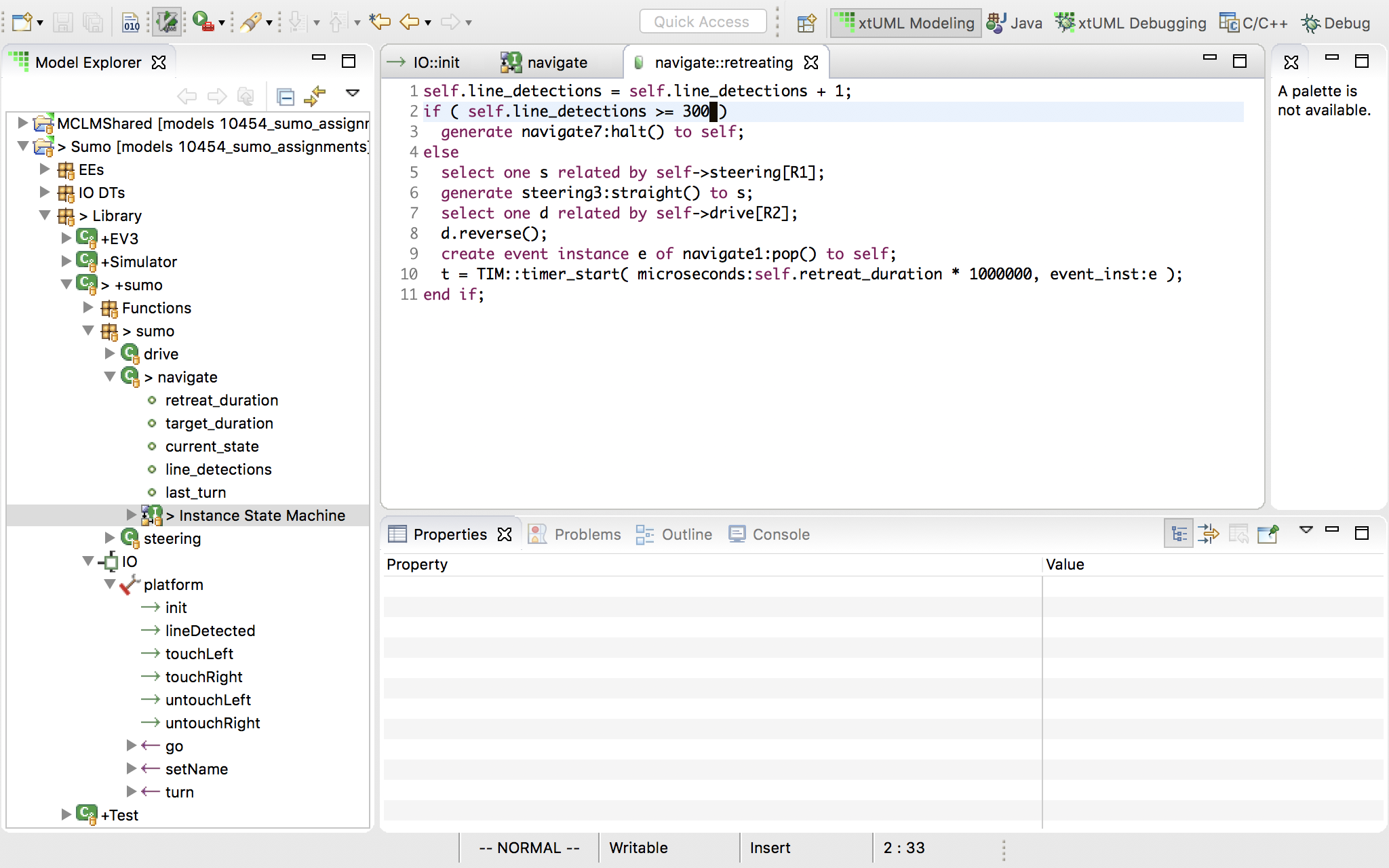
Task: Expand the +EV3 component
Action: tap(66, 238)
